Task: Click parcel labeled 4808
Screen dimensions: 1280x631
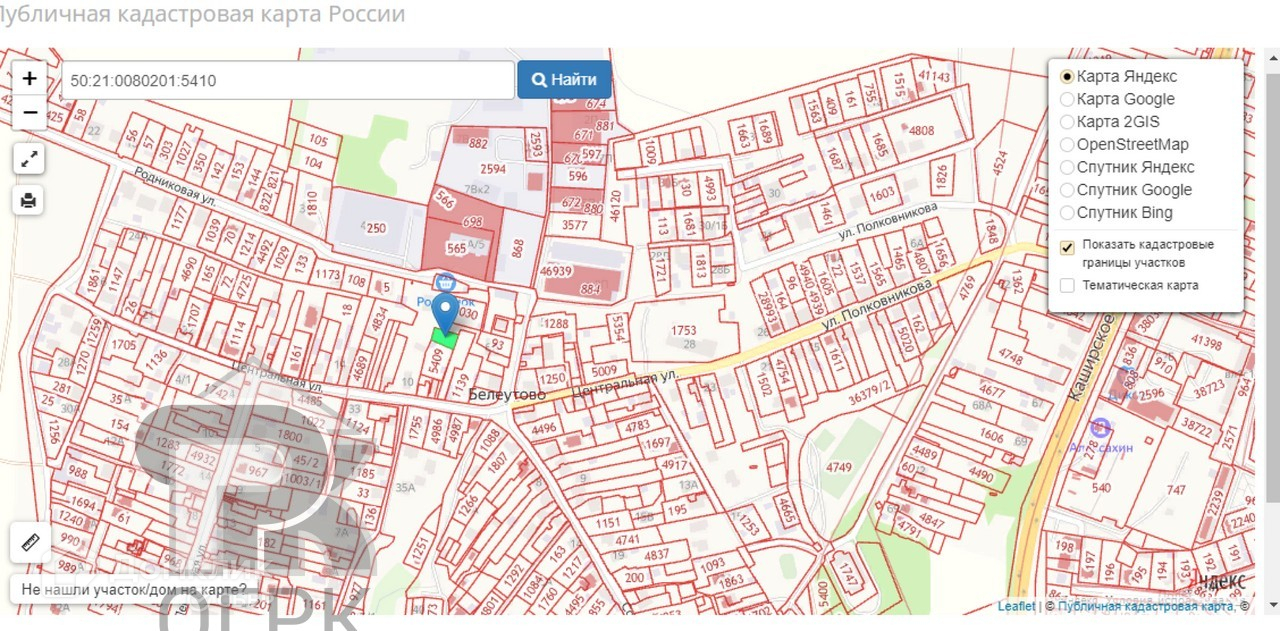Action: pyautogui.click(x=921, y=130)
